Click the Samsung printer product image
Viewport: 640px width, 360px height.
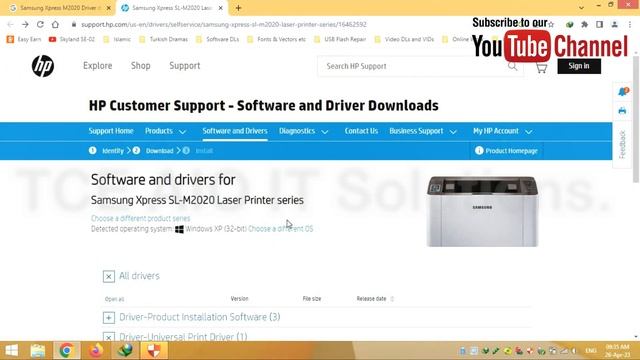click(x=482, y=211)
